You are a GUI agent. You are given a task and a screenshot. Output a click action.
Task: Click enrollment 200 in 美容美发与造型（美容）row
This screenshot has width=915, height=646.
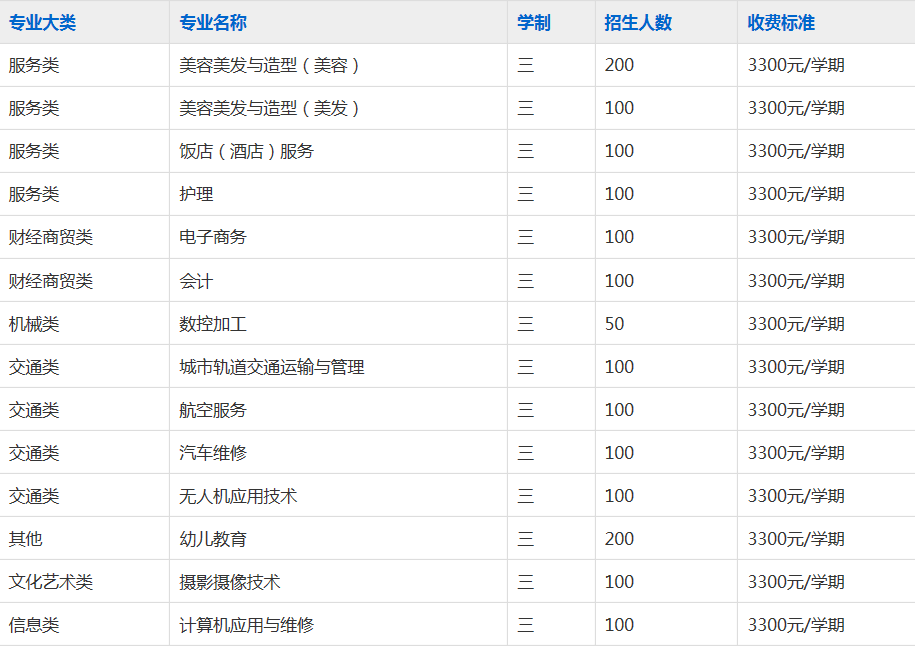point(619,65)
